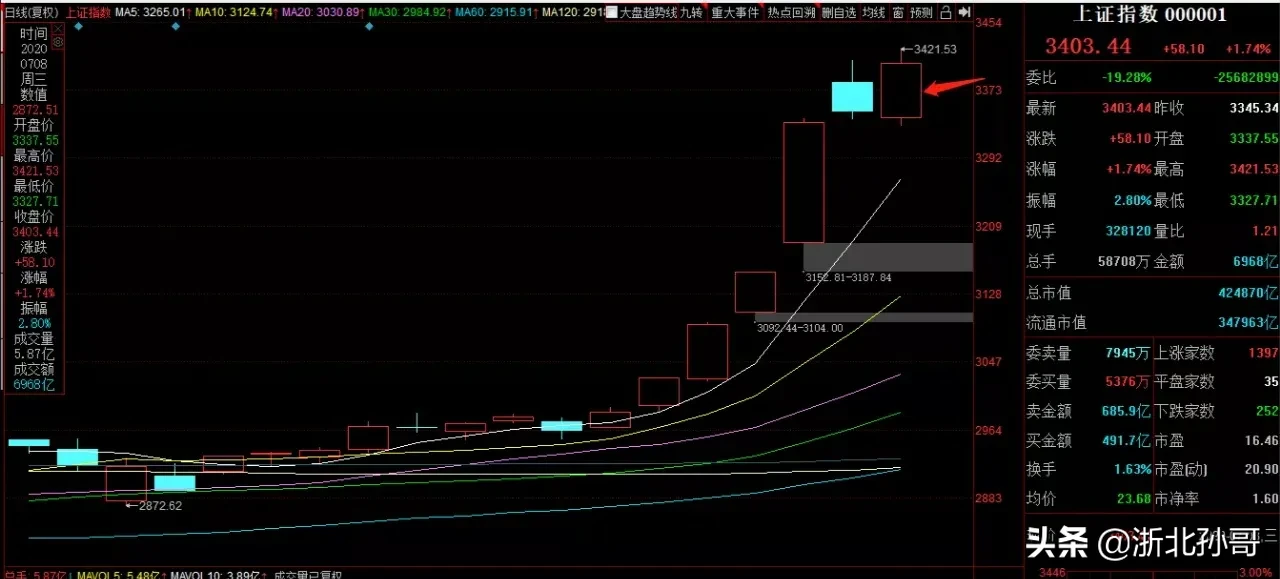The image size is (1280, 579).
Task: Open the 重大事件 events overlay
Action: [735, 13]
